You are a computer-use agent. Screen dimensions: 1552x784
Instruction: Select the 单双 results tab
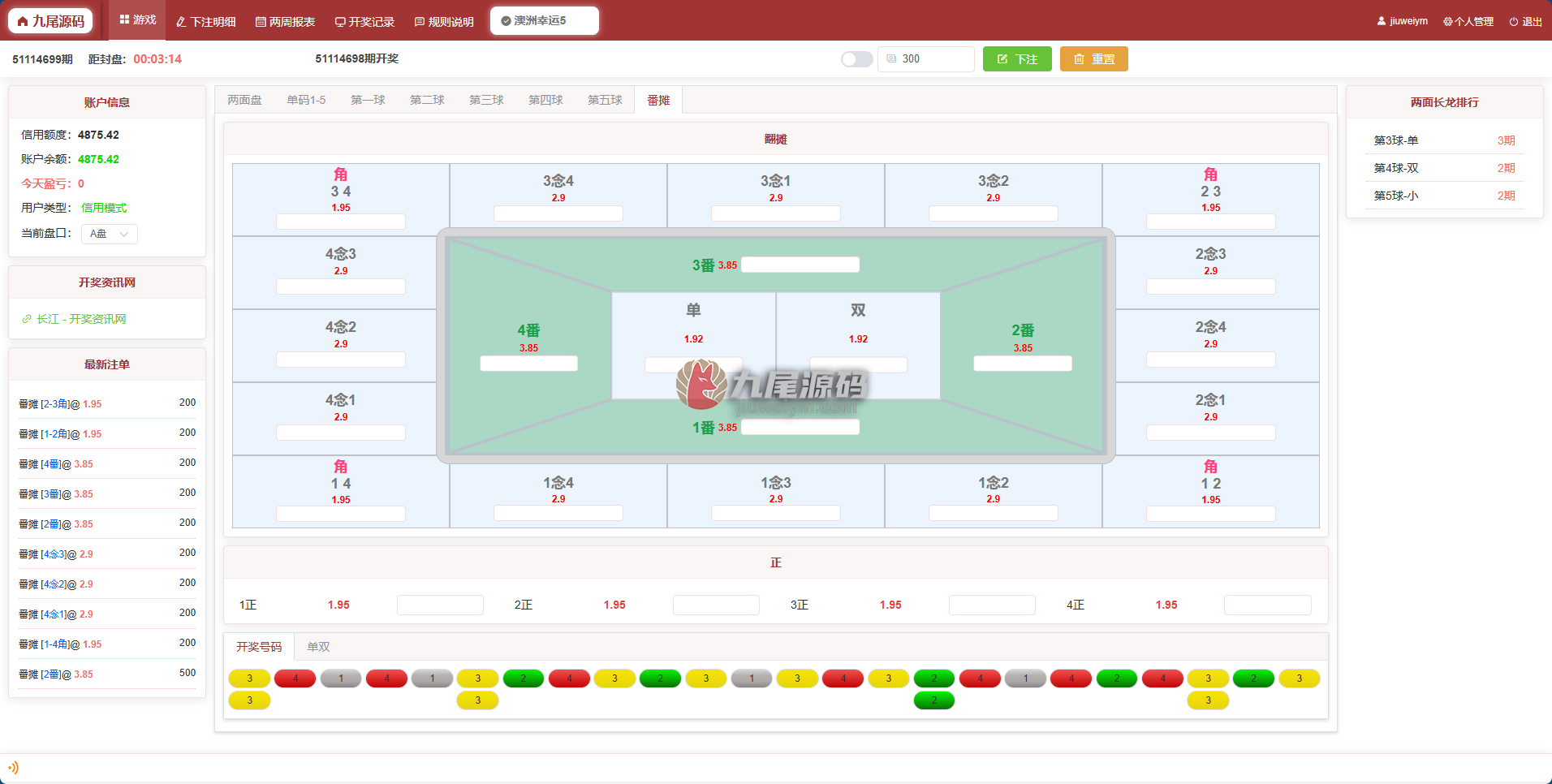point(318,647)
